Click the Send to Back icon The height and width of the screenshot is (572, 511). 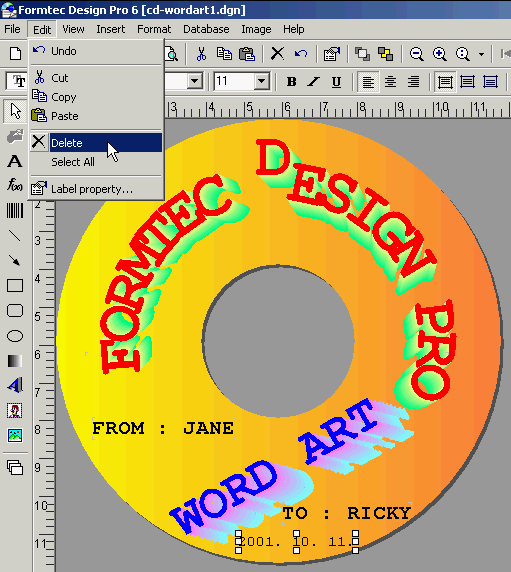(x=386, y=54)
